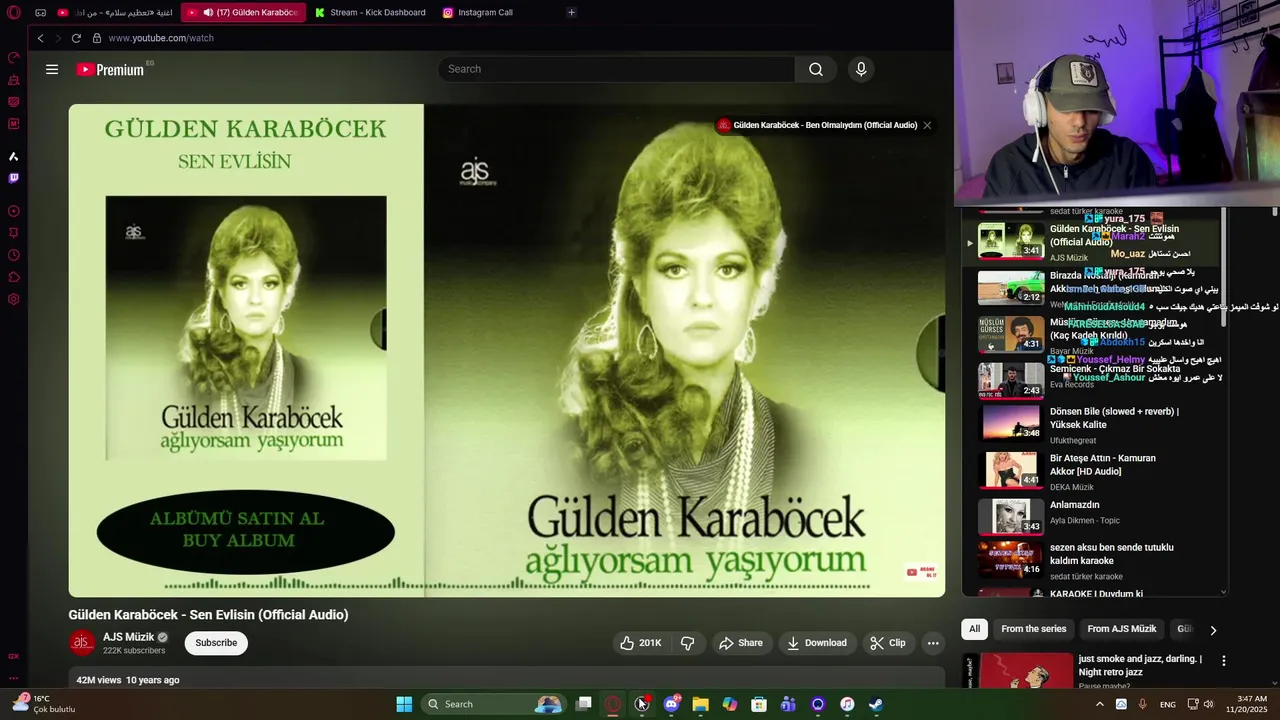Open the system volume speaker icon
Screen dimensions: 1280x720
[x=1209, y=704]
